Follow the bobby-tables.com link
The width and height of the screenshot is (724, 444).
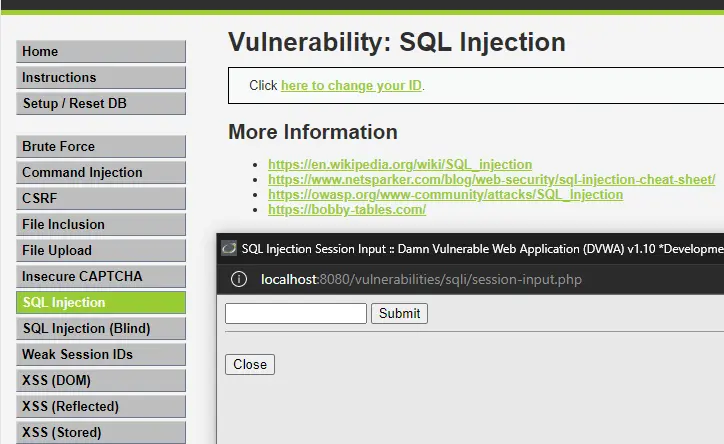[x=347, y=210]
